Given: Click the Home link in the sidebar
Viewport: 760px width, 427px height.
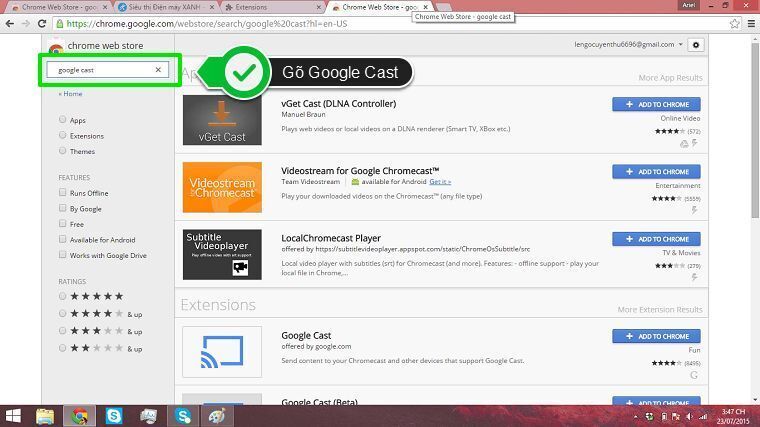Looking at the screenshot, I should click(x=70, y=94).
